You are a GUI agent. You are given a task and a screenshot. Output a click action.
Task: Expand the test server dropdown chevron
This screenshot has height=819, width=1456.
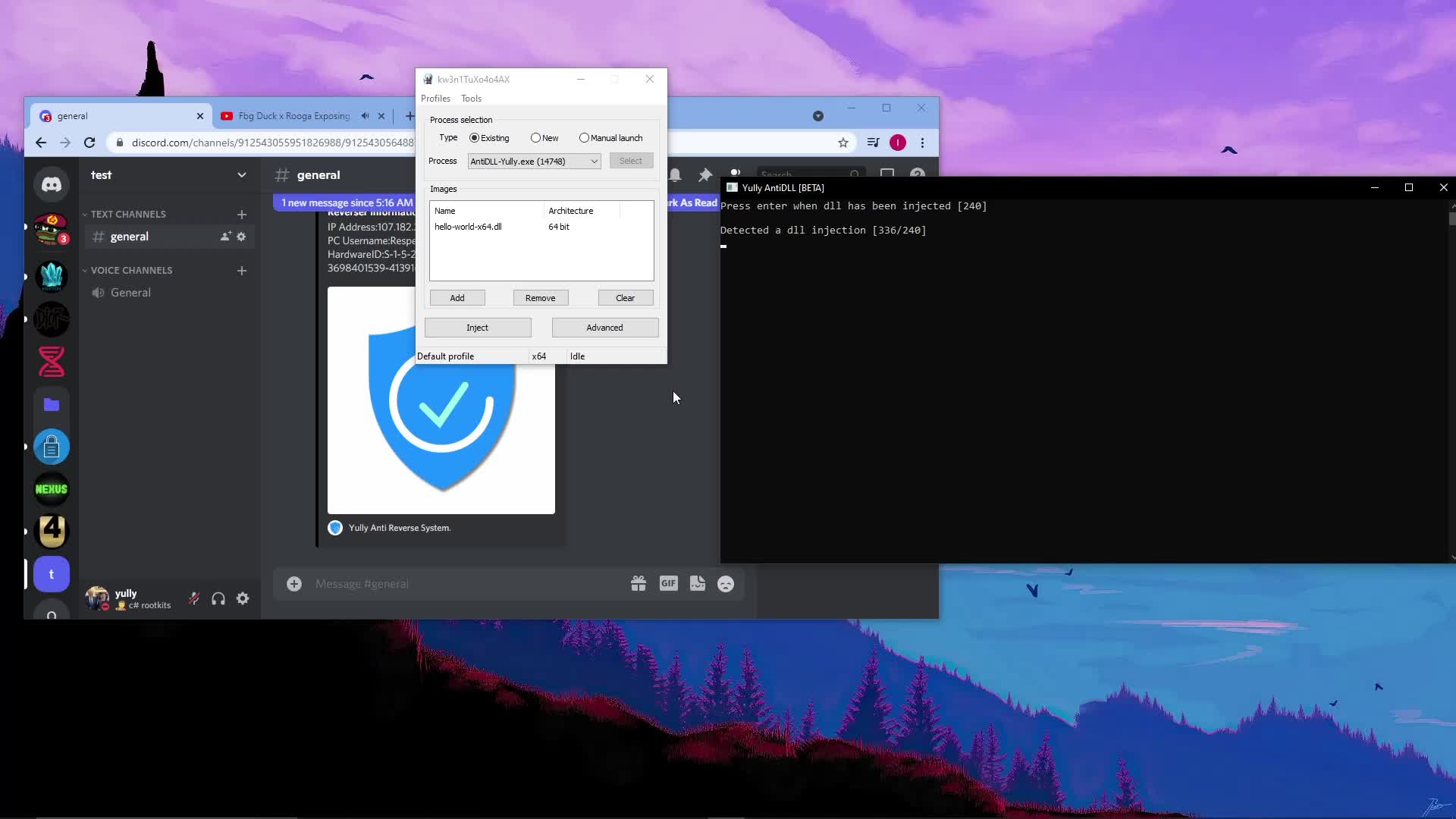241,175
